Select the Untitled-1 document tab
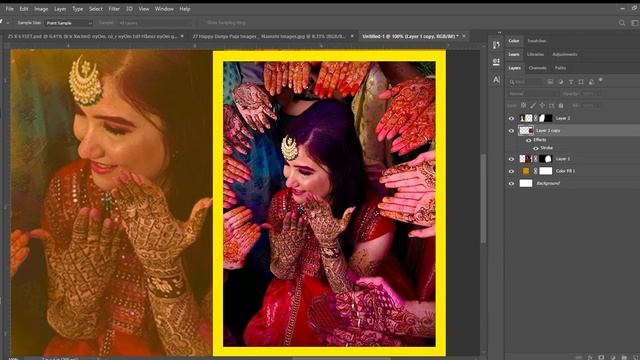This screenshot has height=360, width=640. click(410, 36)
